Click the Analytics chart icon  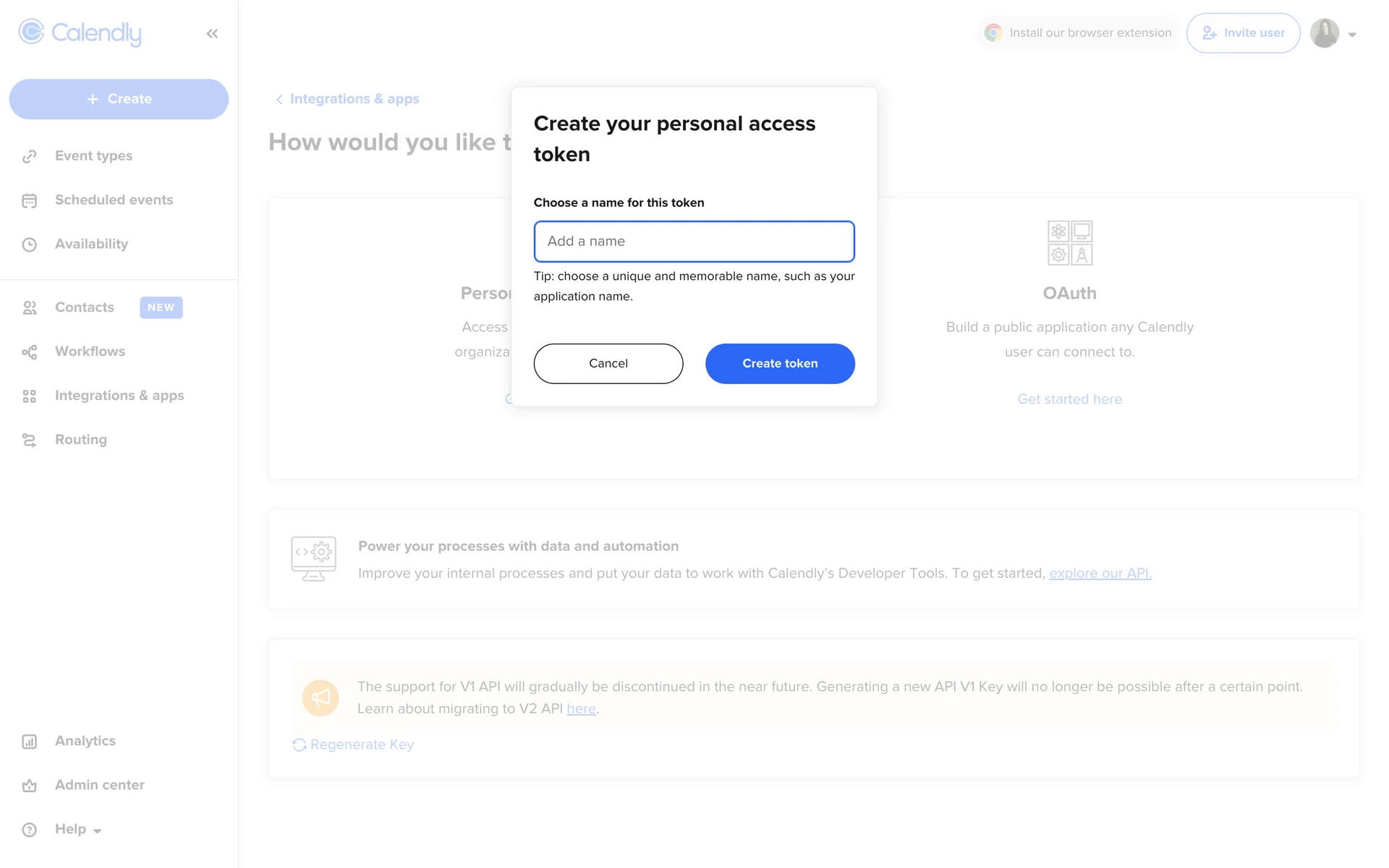tap(30, 741)
